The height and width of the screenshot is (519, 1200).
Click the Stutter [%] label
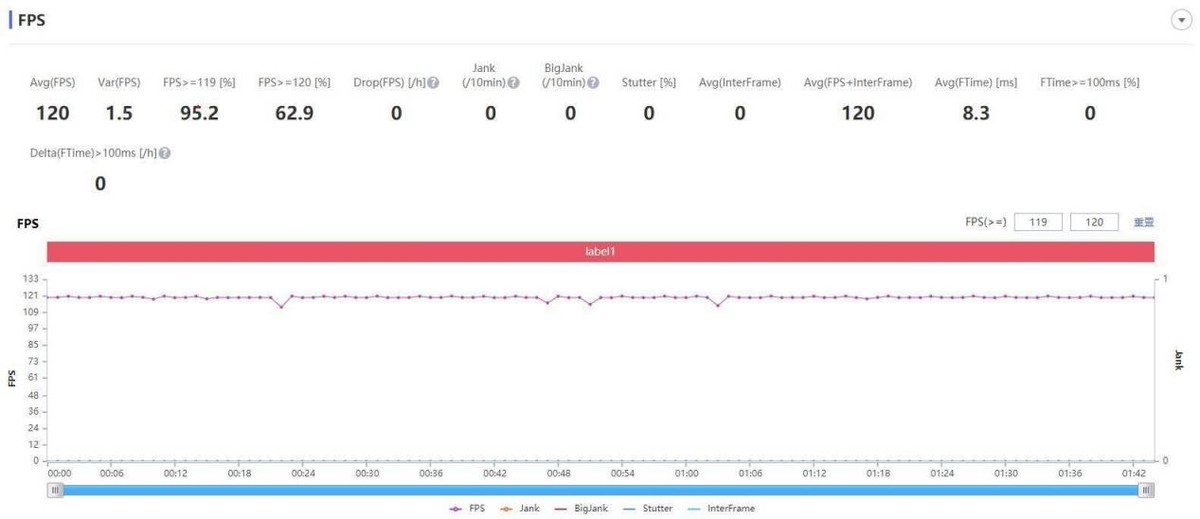click(649, 83)
